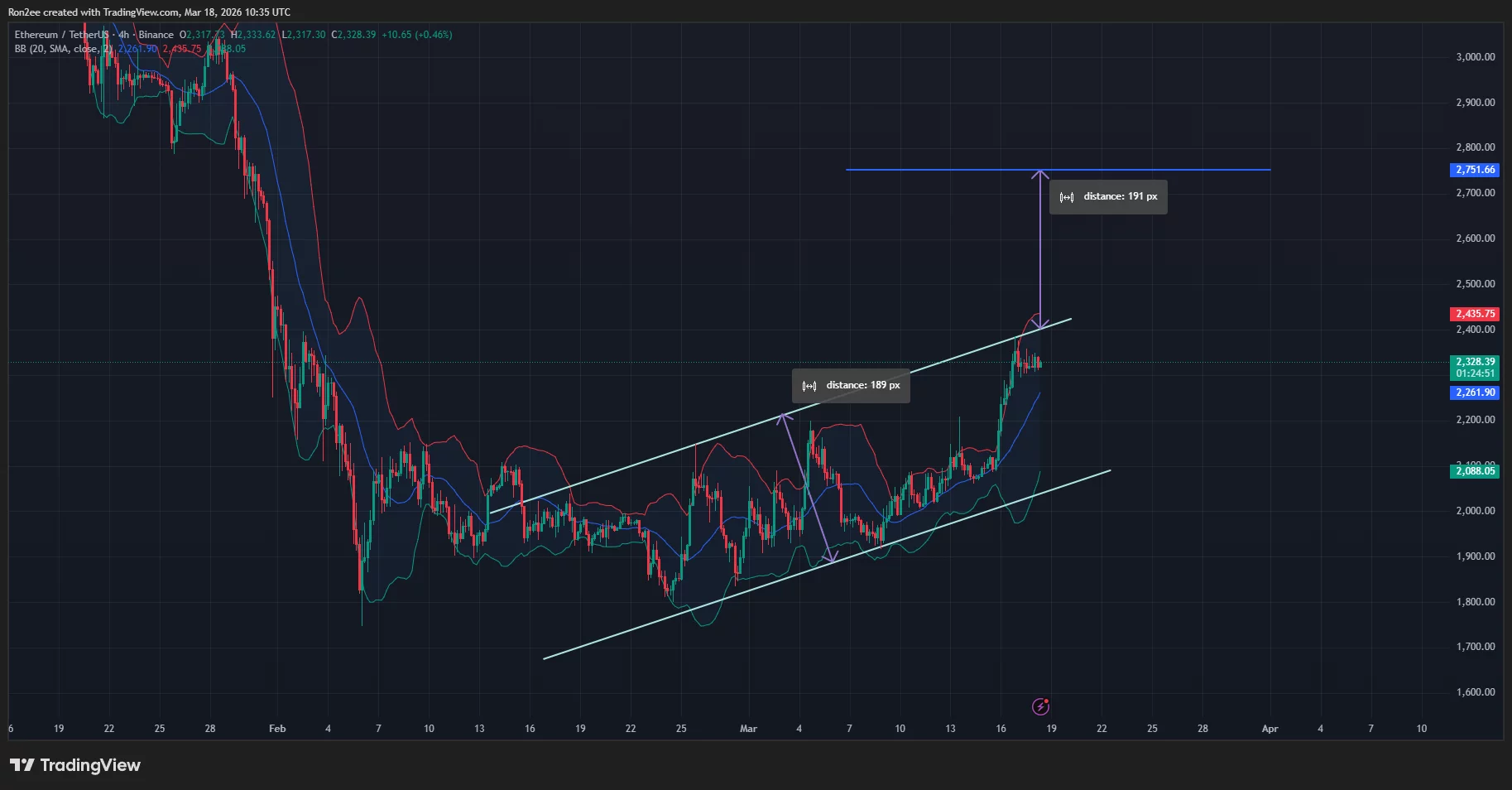This screenshot has height=790, width=1512.
Task: Open the 4h timeframe selector in the legend
Action: [124, 34]
